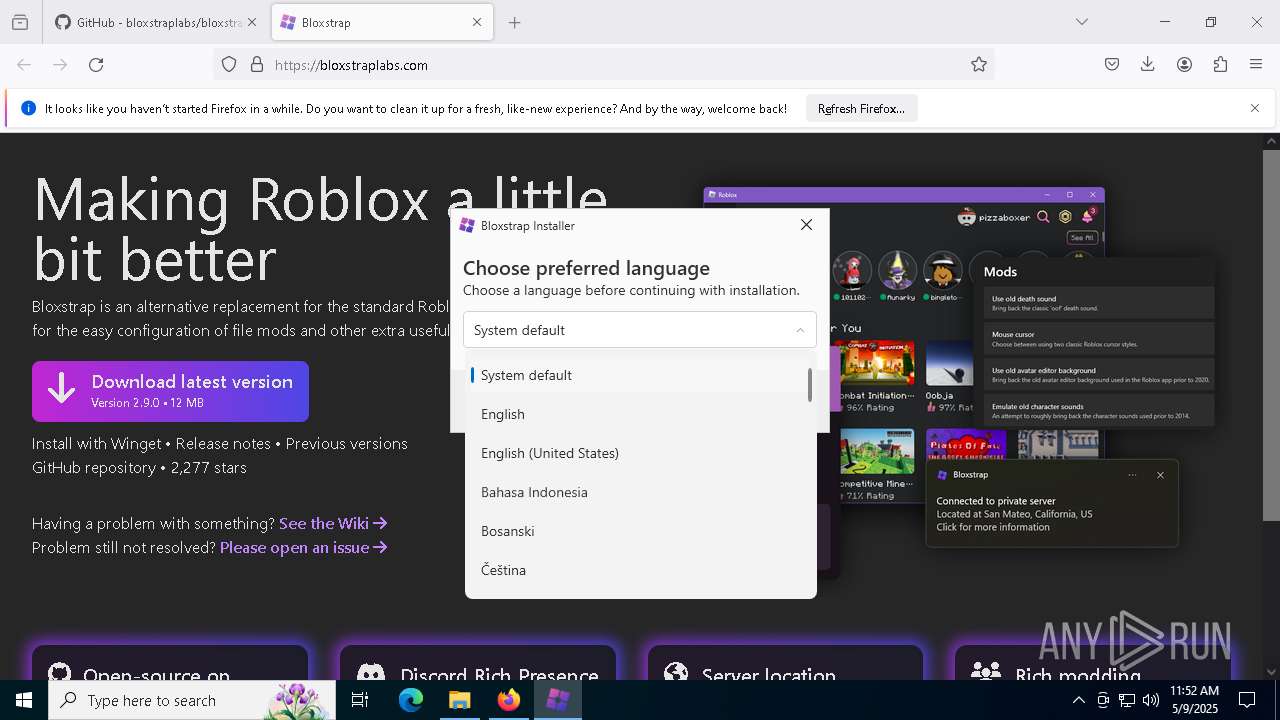Close the Bloxstrap browser tab

(x=477, y=22)
